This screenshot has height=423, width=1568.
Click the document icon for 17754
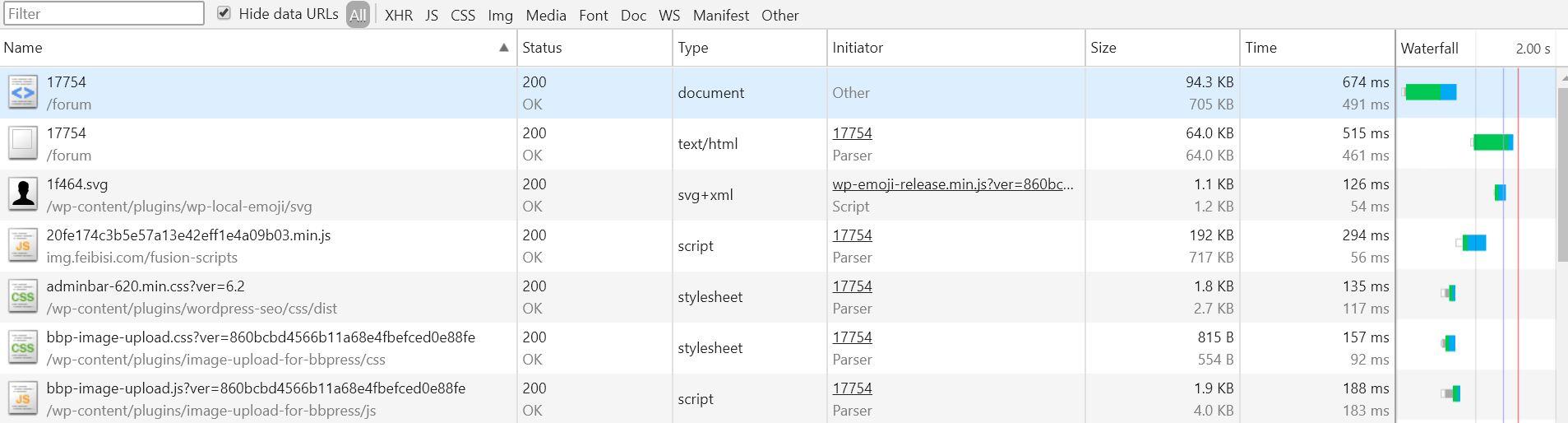[23, 92]
